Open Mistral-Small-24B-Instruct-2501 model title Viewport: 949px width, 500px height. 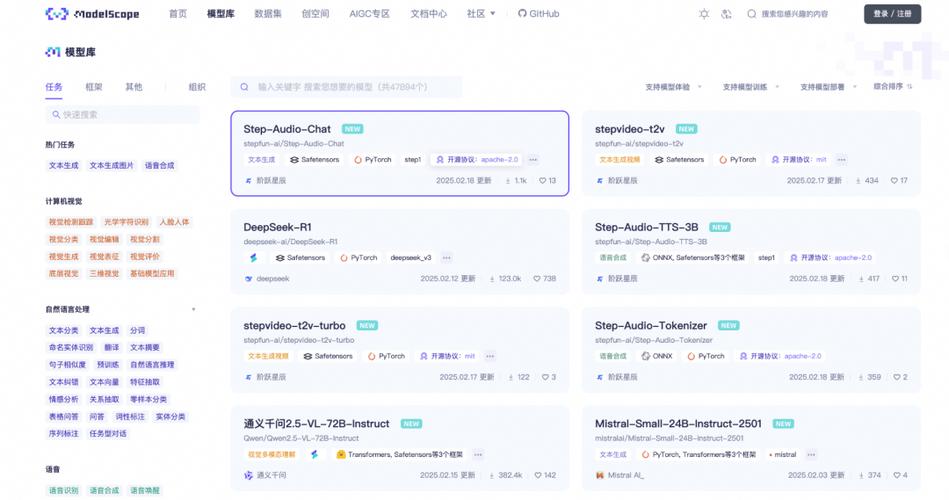pyautogui.click(x=678, y=424)
